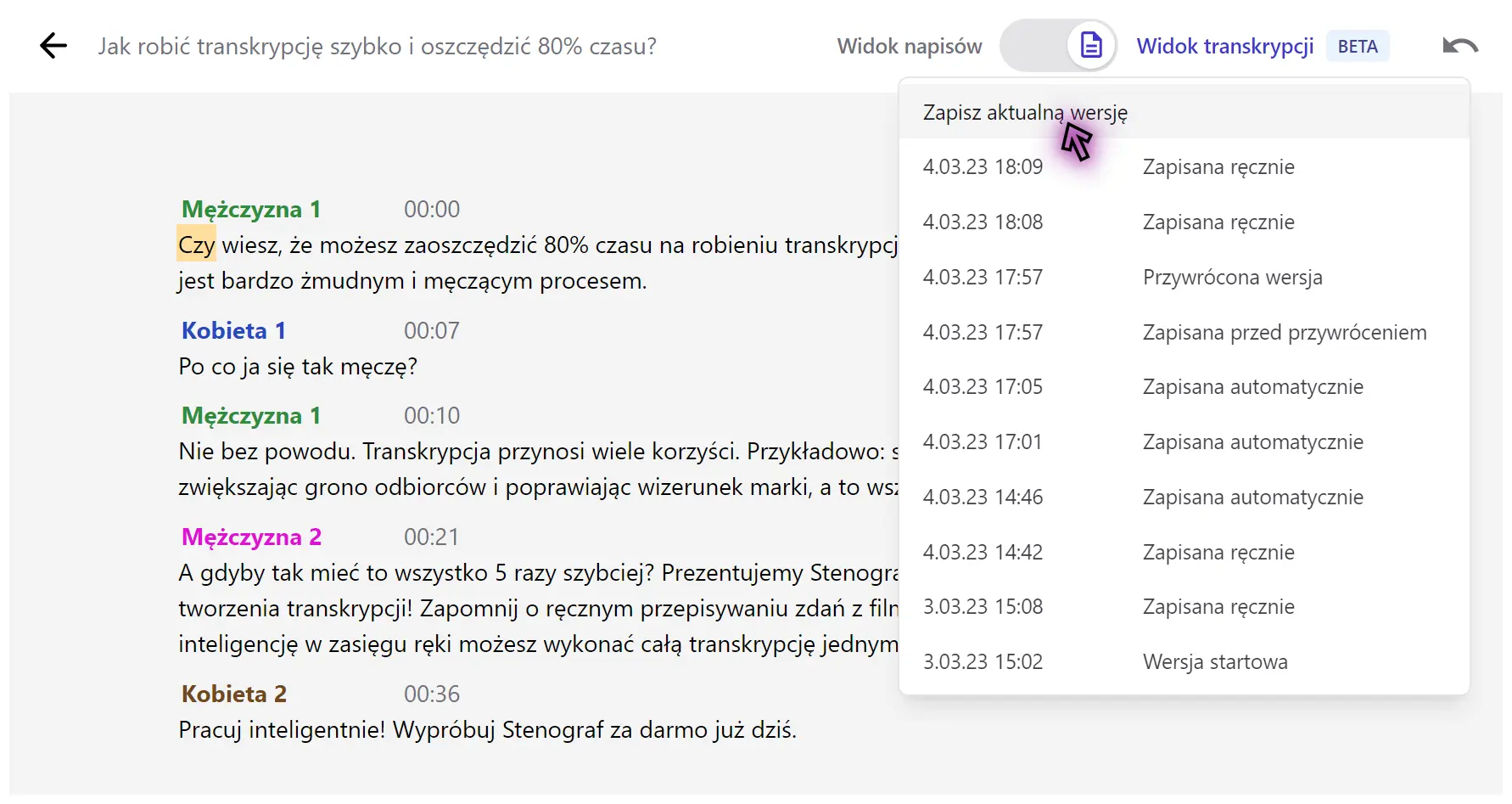The image size is (1512, 804).
Task: Click the line Pracuj inteligentnie! Wypróbuj Stenograf
Action: (x=488, y=730)
